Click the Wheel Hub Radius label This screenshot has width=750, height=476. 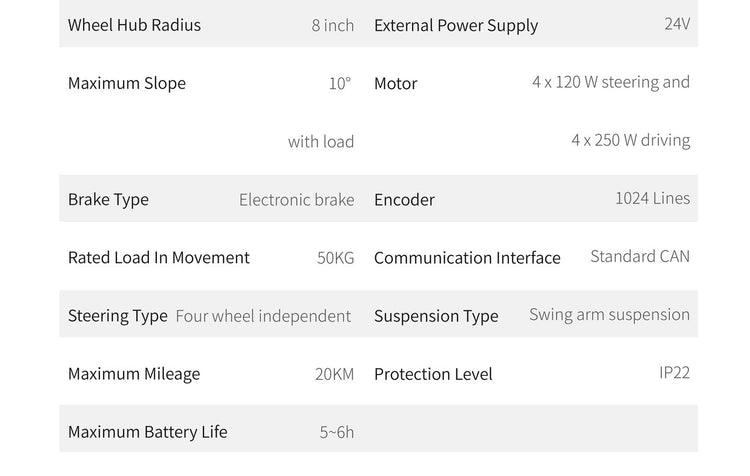coord(134,25)
